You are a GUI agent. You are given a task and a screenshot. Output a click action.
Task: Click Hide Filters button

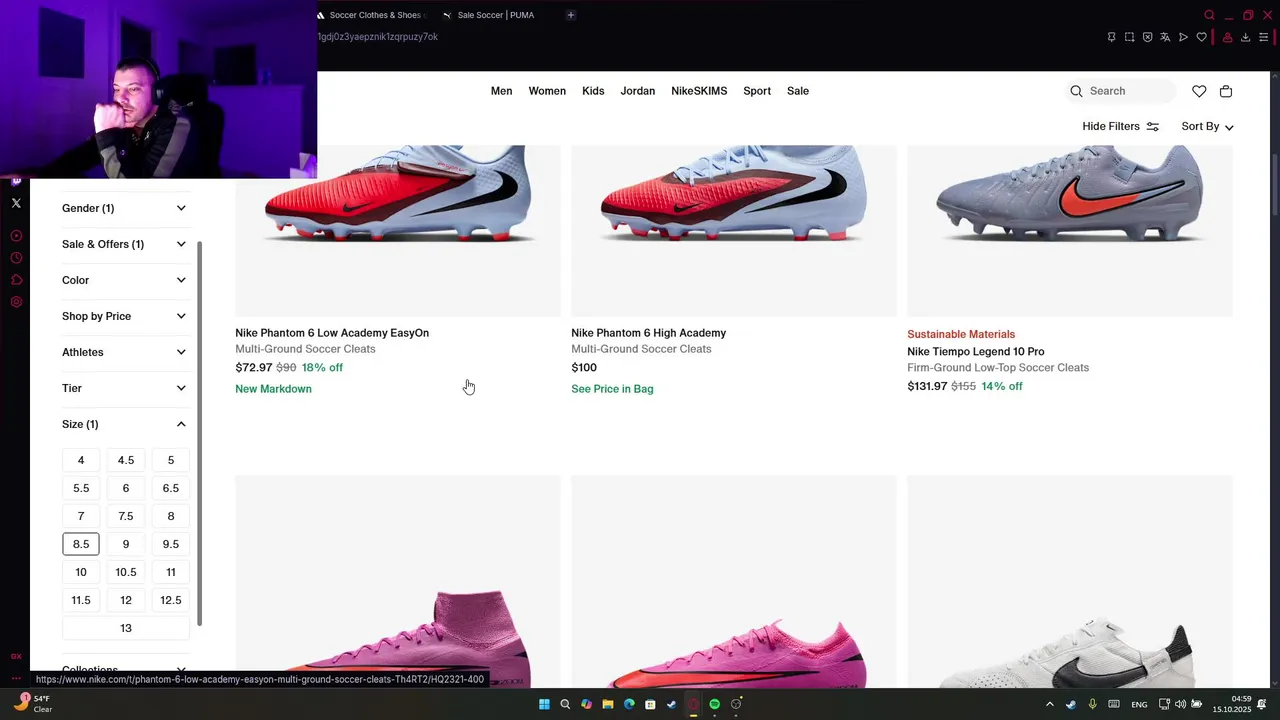1120,126
